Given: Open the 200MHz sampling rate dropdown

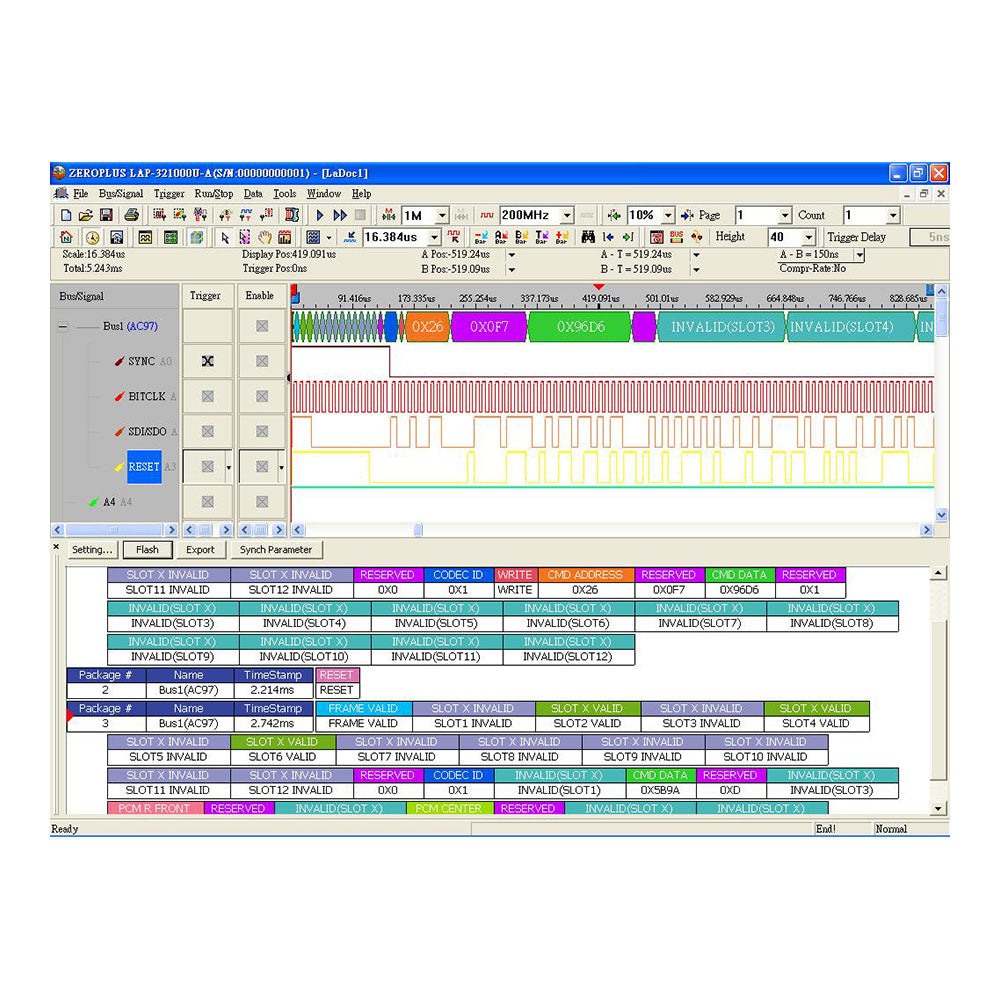Looking at the screenshot, I should [x=566, y=216].
